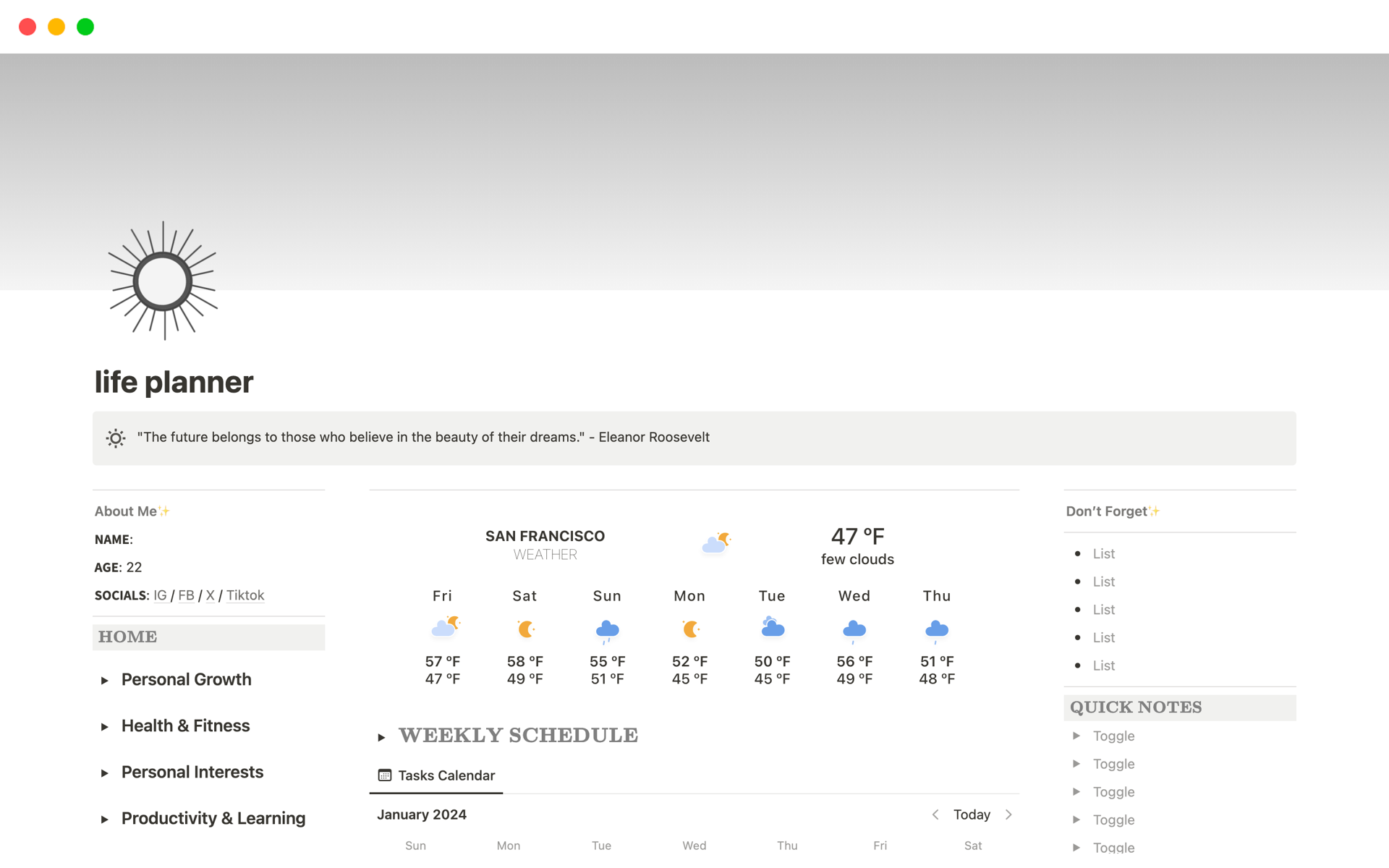Screen dimensions: 1389x868
Task: Click the Wed calendar column header
Action: 694,845
